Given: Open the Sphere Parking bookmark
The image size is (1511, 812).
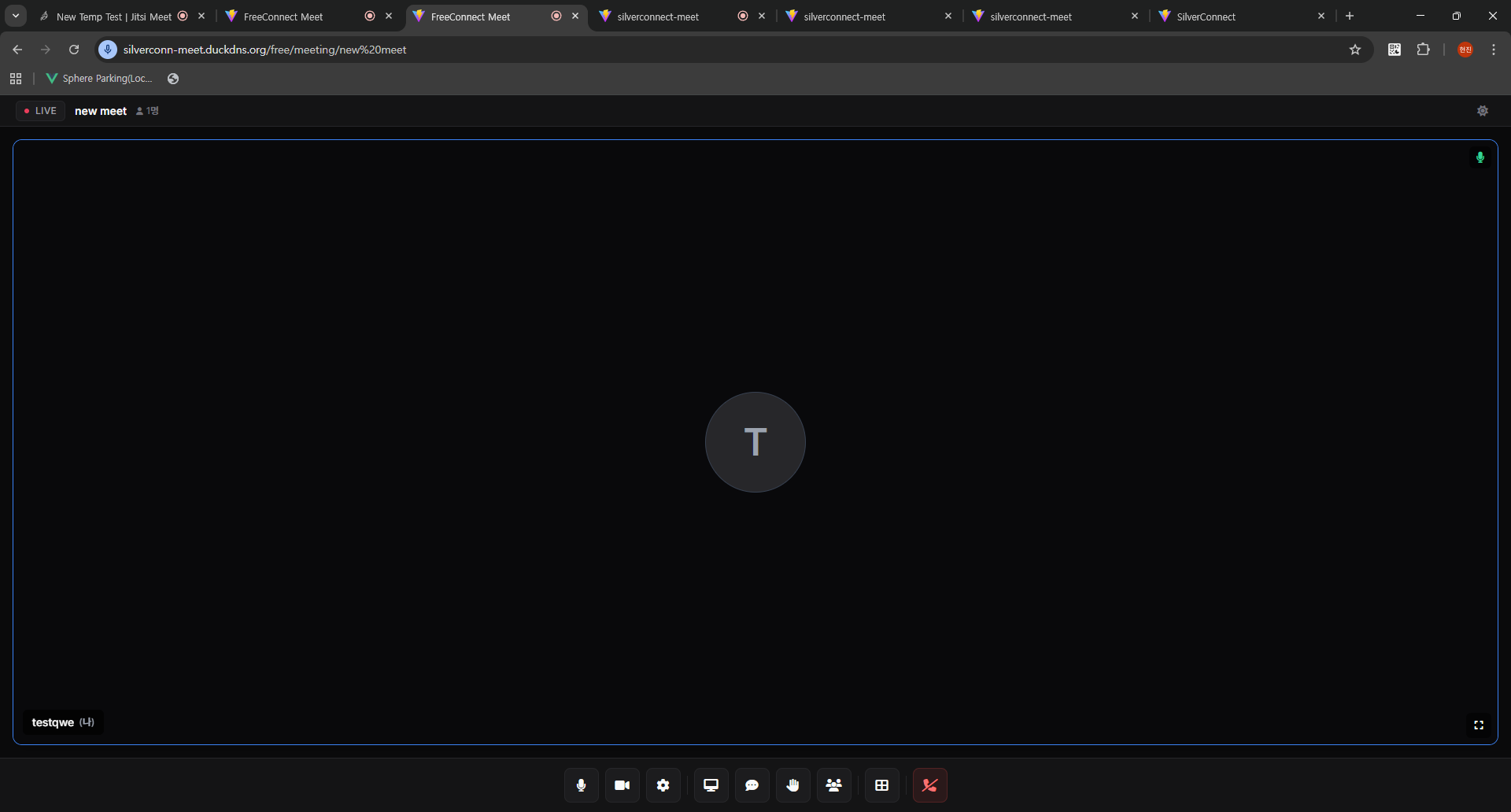Looking at the screenshot, I should [99, 79].
